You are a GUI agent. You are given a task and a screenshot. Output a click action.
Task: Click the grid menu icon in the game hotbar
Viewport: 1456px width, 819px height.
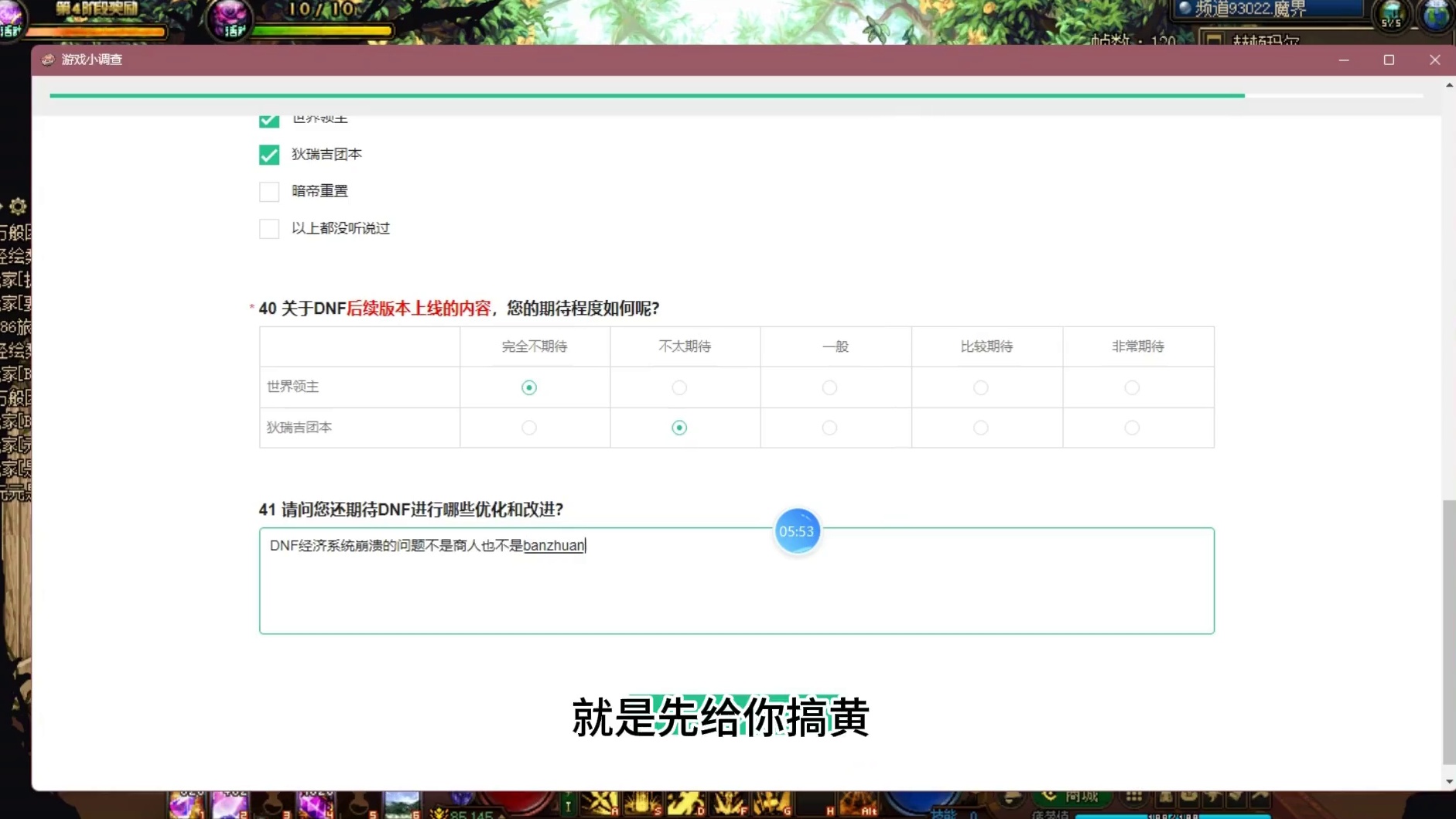click(x=1134, y=796)
